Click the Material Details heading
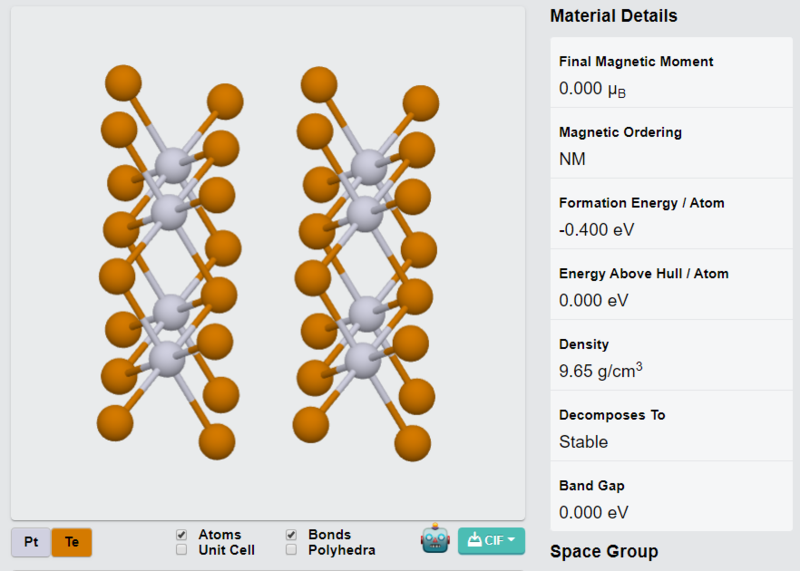The height and width of the screenshot is (571, 800). coord(614,16)
